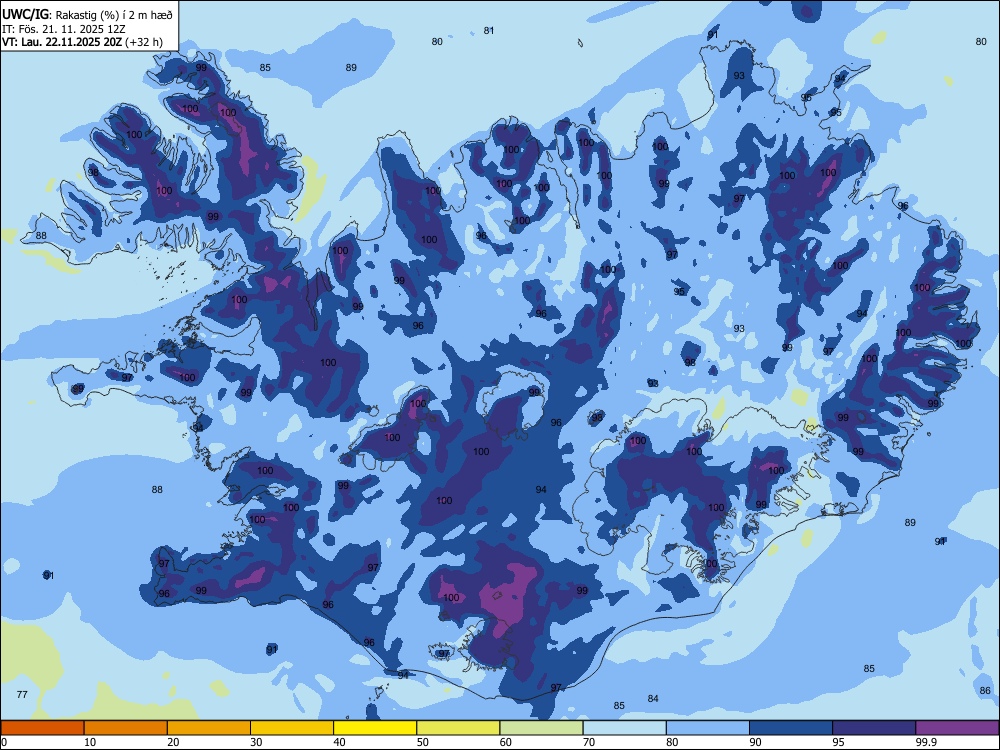Click the legend label '50'
This screenshot has height=750, width=1000.
[423, 742]
